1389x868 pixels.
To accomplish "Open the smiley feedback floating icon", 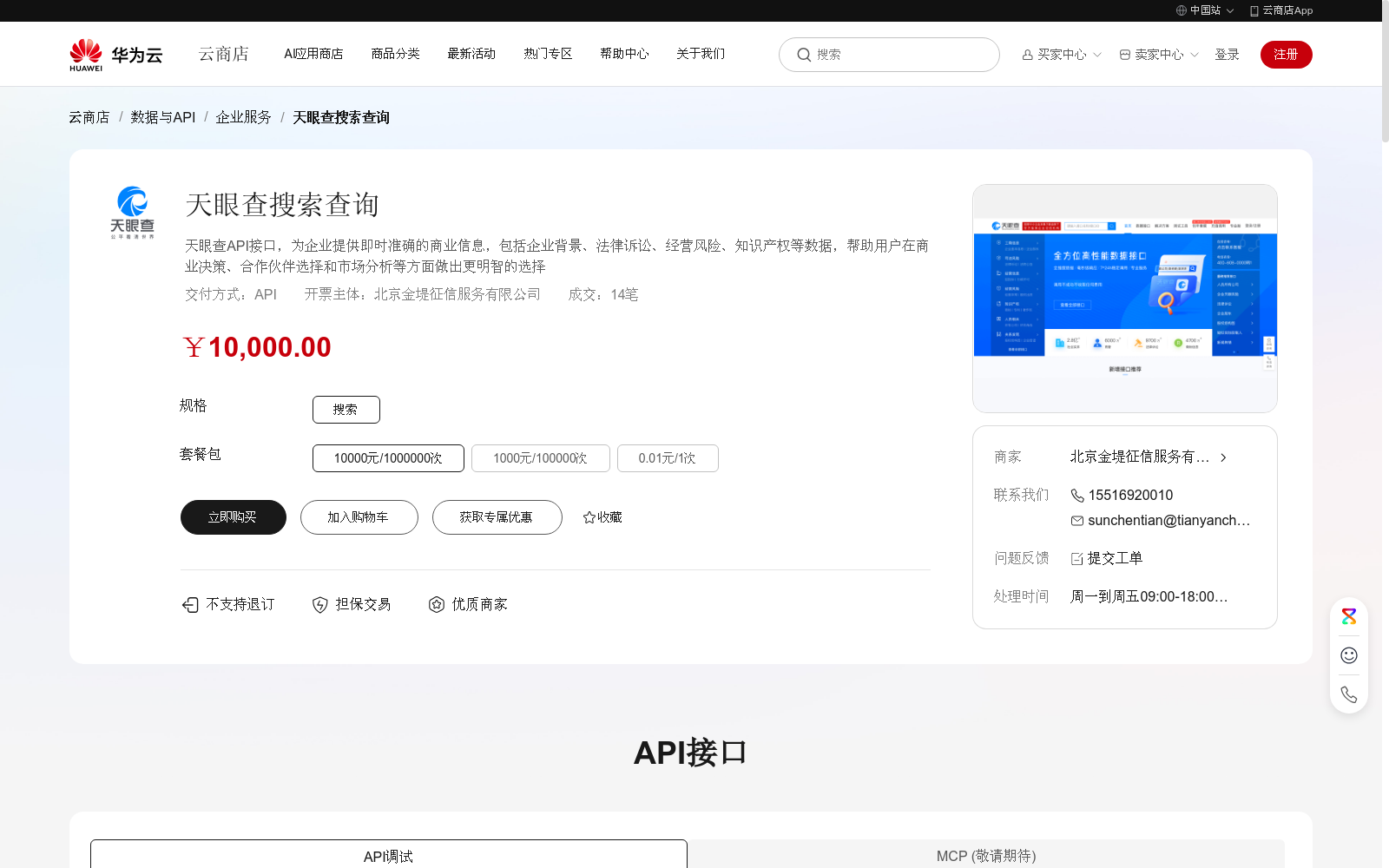I will (x=1349, y=655).
